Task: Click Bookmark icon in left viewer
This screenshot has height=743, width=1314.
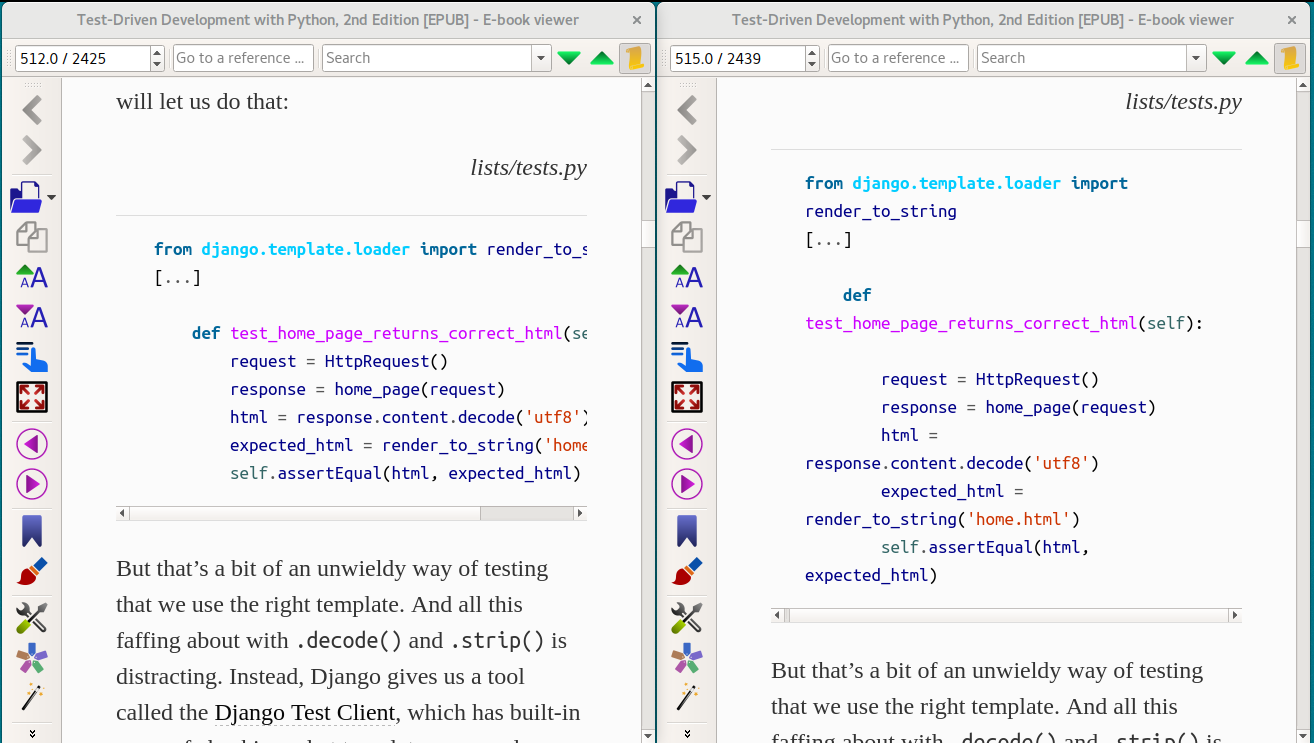Action: coord(32,531)
